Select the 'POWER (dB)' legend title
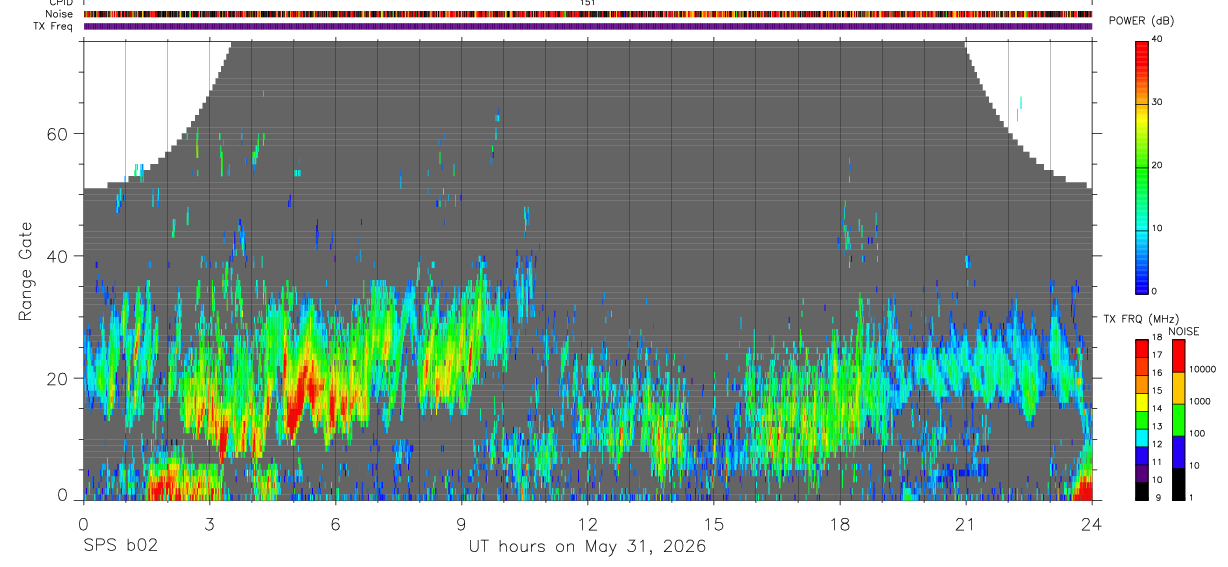The height and width of the screenshot is (567, 1228). (x=1141, y=21)
